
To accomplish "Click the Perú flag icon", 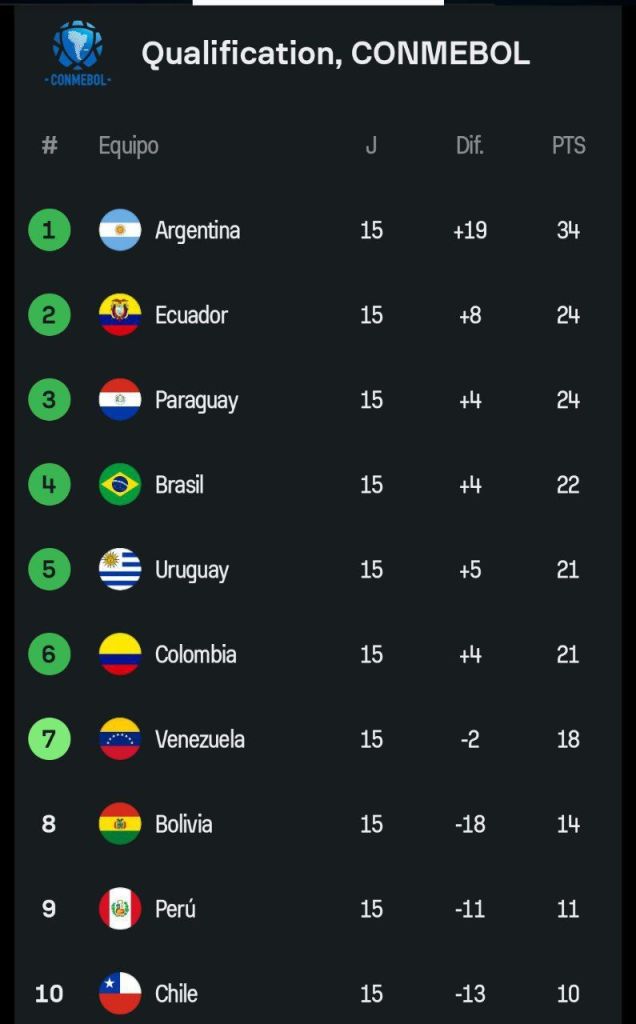I will [120, 909].
